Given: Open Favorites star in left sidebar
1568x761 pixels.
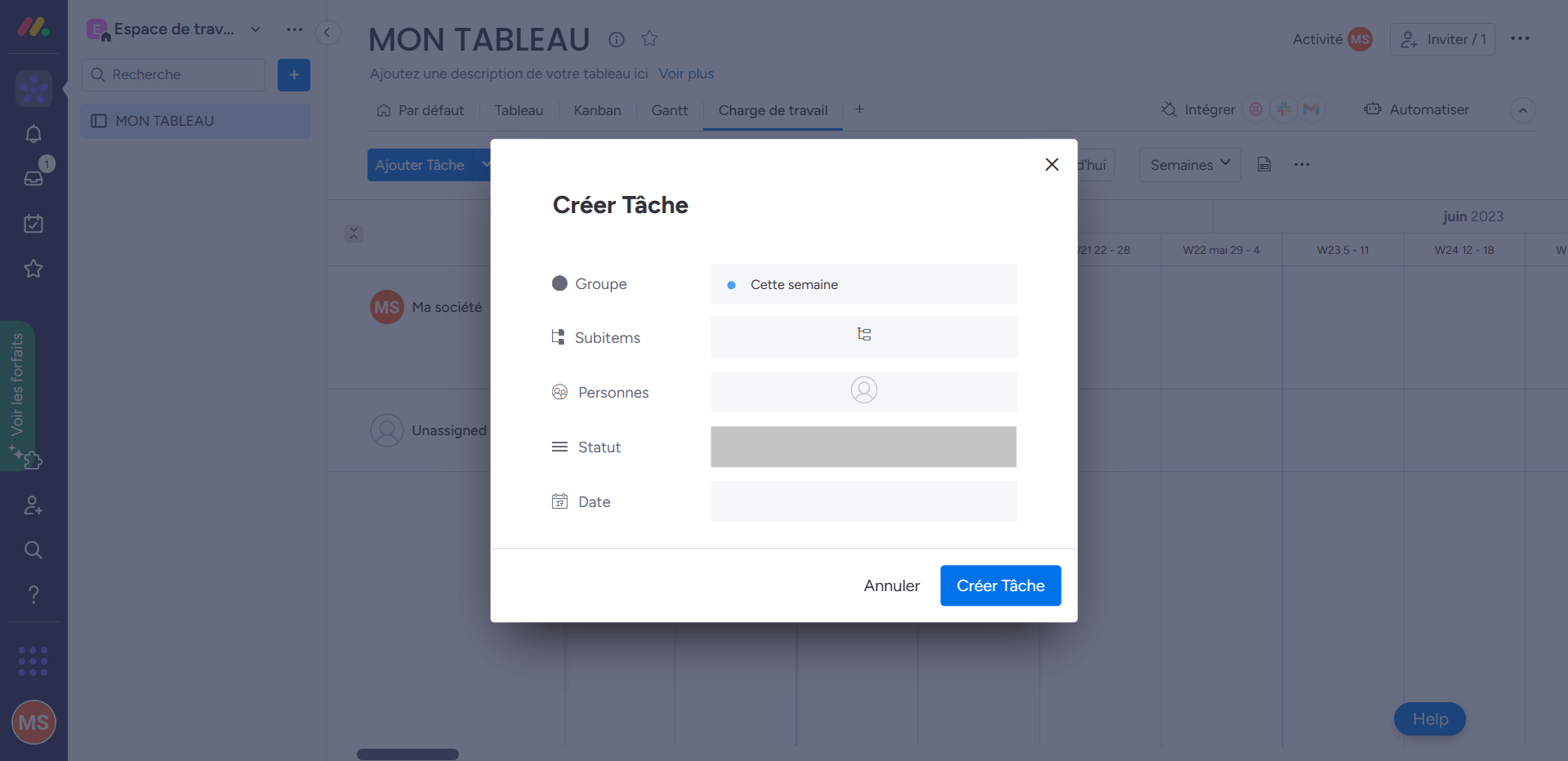Looking at the screenshot, I should [33, 269].
